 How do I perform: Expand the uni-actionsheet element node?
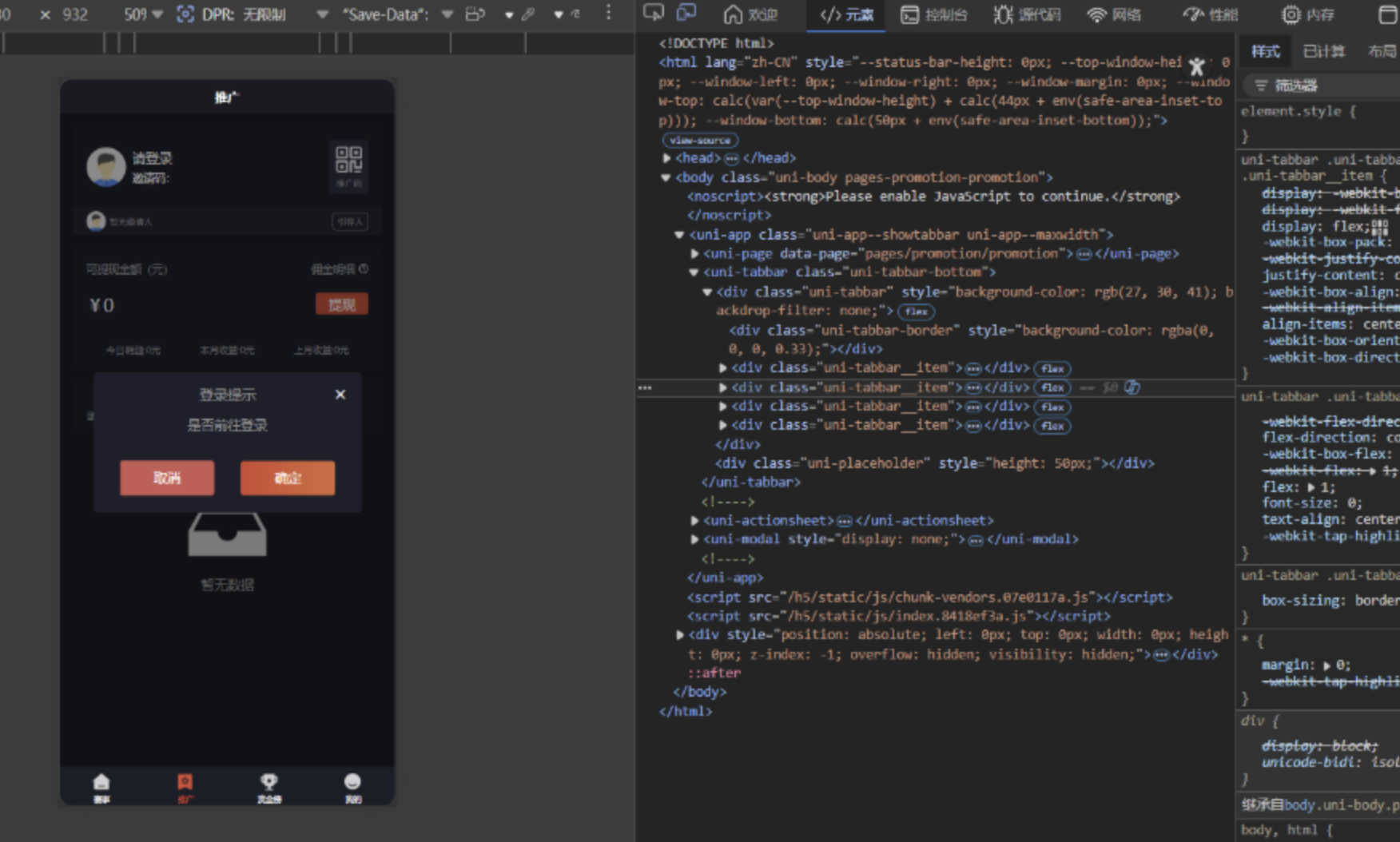(694, 521)
